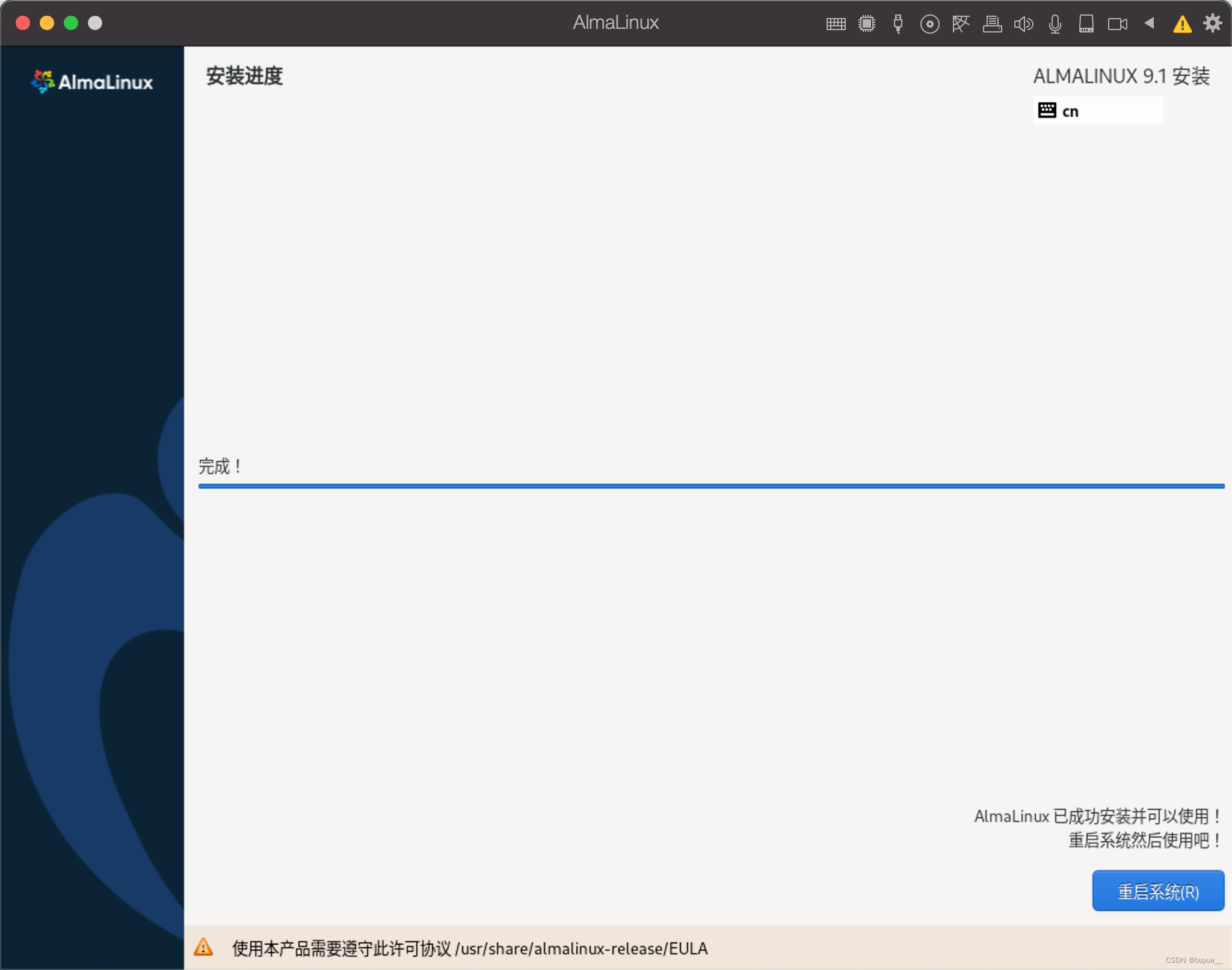Open the CD/DVD drive icon
The height and width of the screenshot is (970, 1232).
(929, 23)
